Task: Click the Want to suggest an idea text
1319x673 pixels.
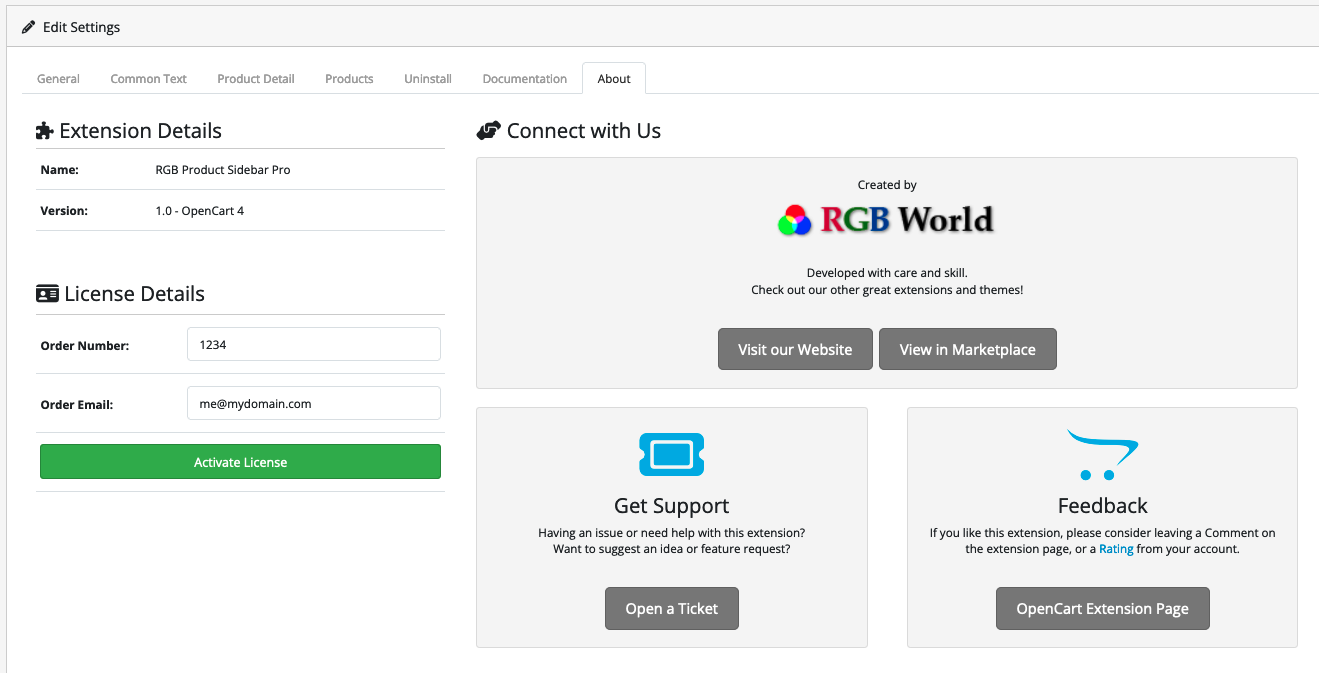Action: point(672,549)
